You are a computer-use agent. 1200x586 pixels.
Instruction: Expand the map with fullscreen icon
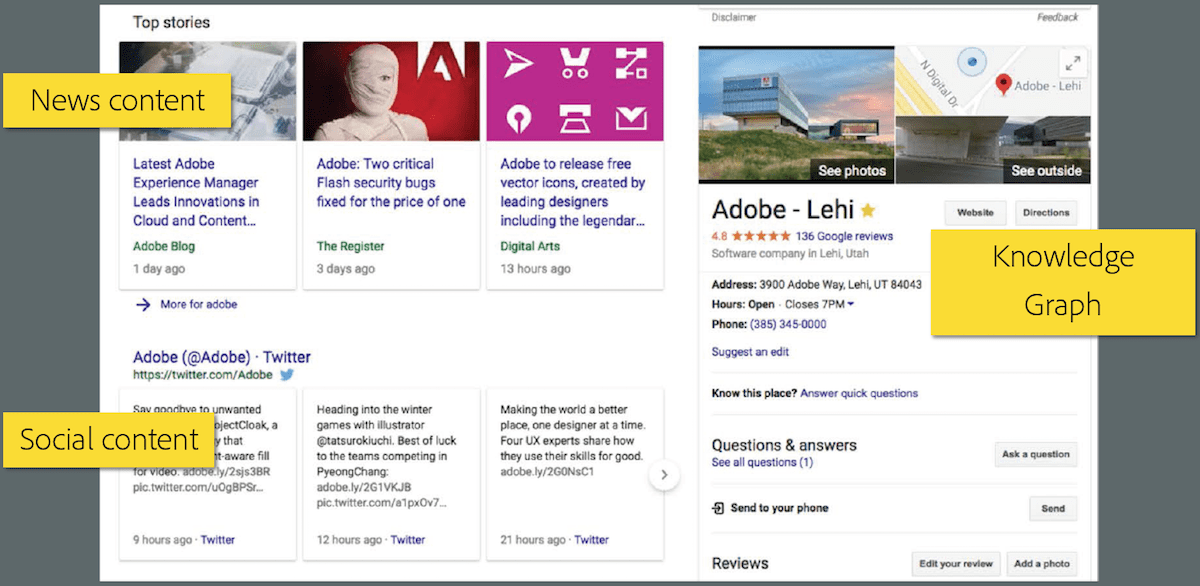tap(1072, 63)
